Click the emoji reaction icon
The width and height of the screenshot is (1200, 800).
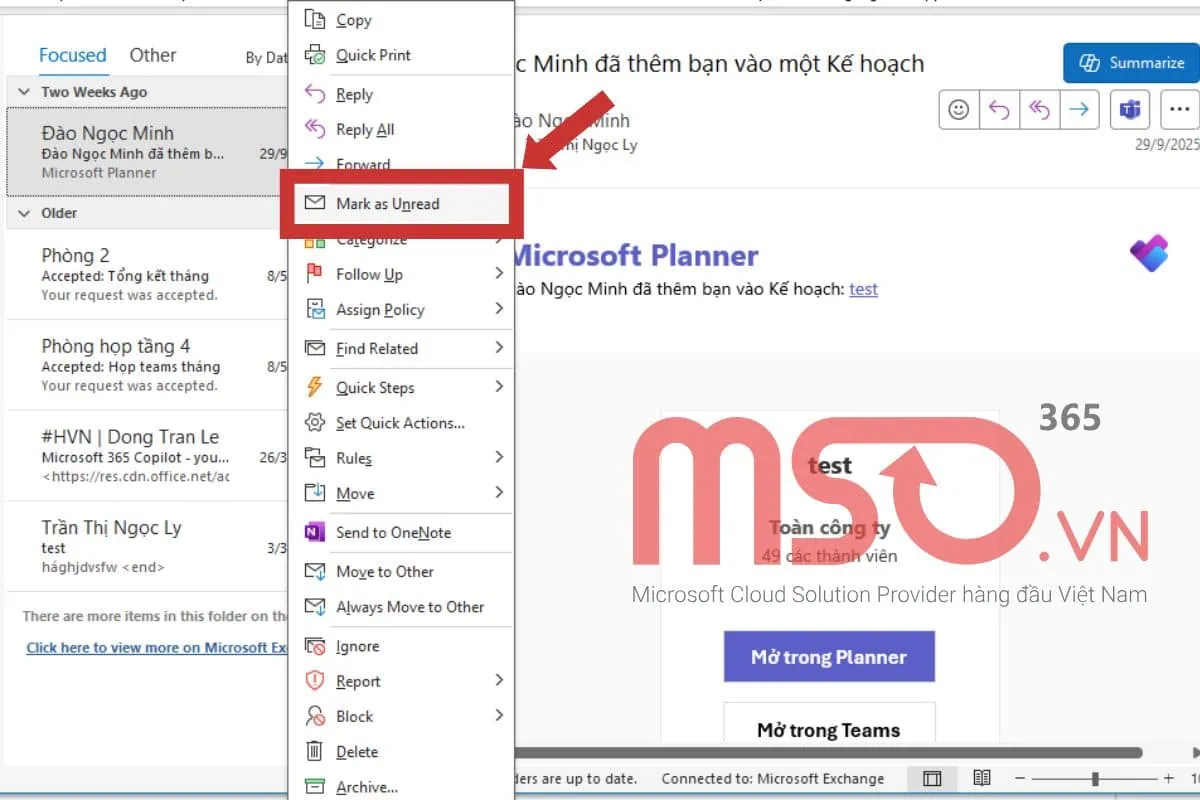[958, 110]
